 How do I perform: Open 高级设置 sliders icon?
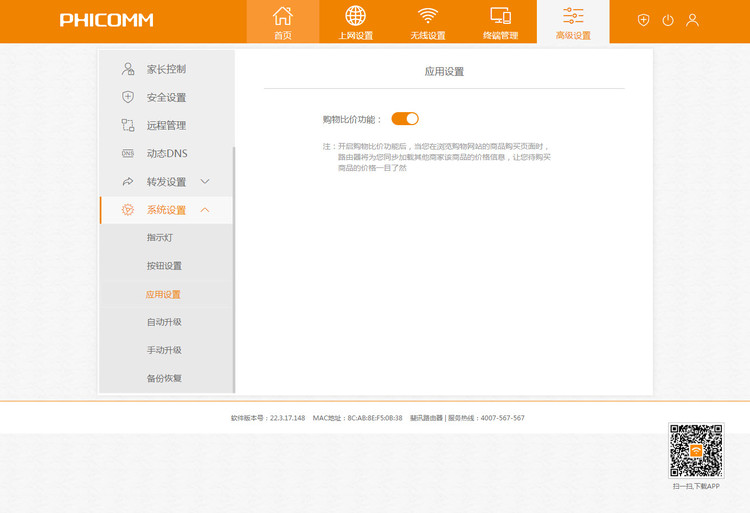(573, 16)
